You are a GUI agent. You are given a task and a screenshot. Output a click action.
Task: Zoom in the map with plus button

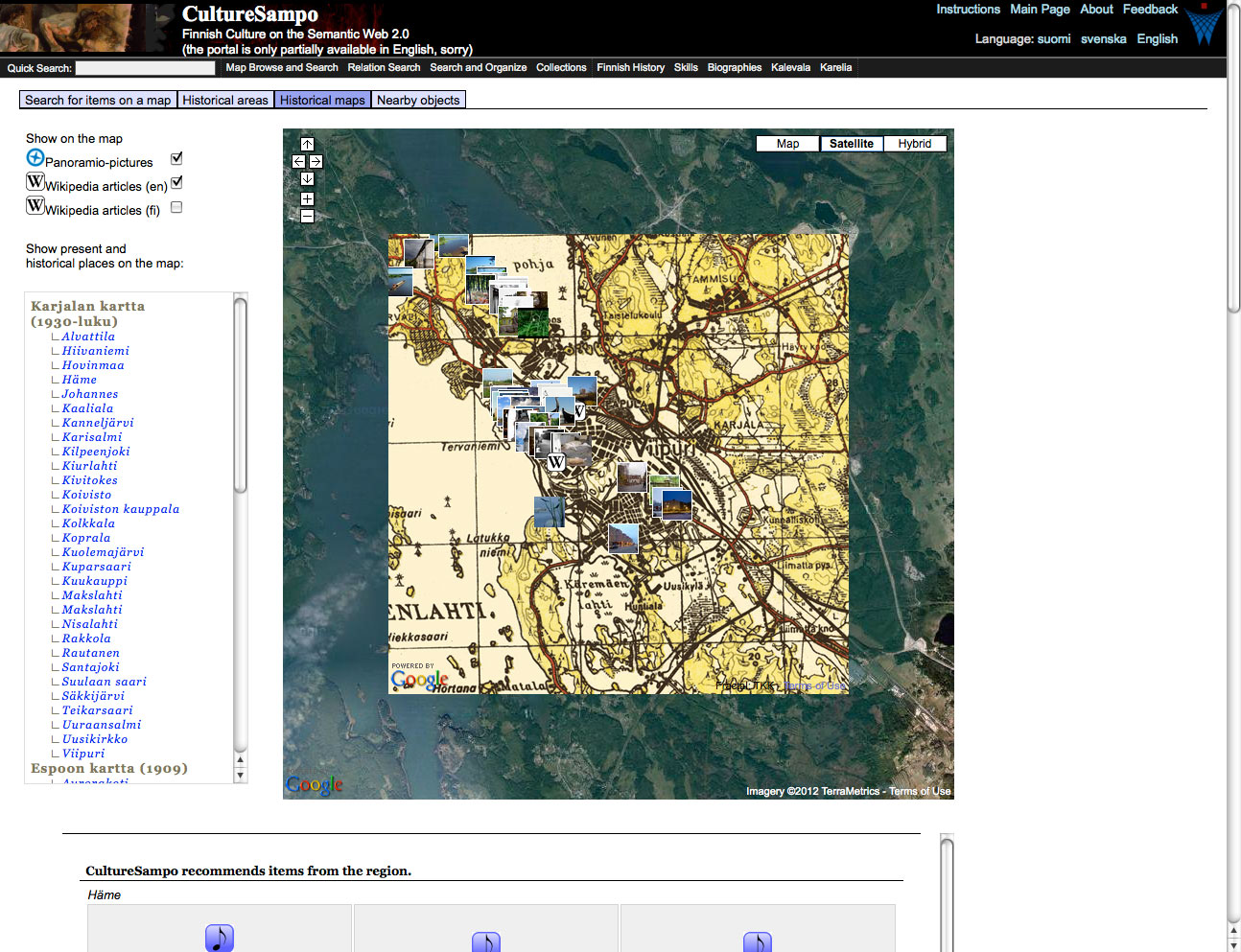307,198
